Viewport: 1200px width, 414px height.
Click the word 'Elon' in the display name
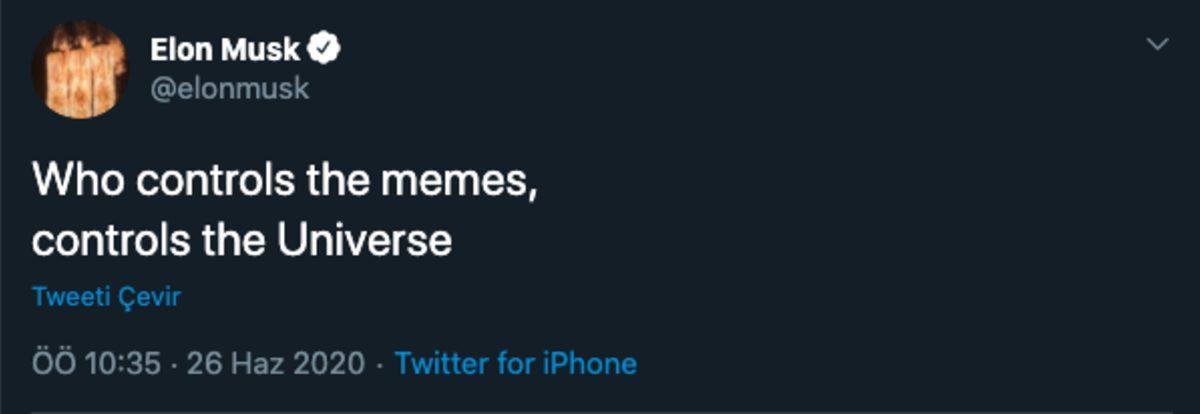183,48
